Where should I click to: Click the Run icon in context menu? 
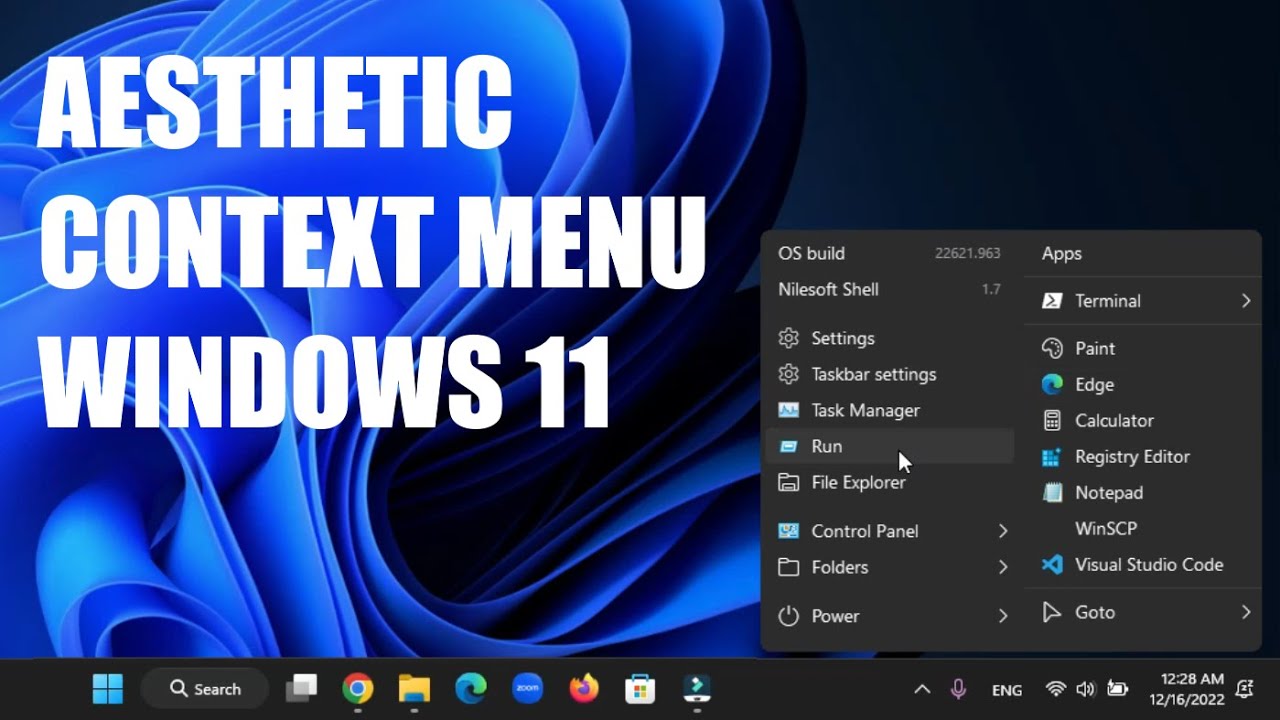[789, 446]
